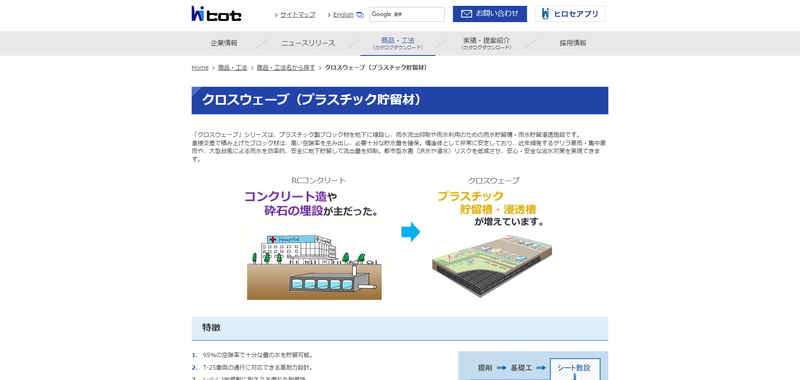800x380 pixels.
Task: Open the 企業情報 menu item
Action: coord(224,43)
